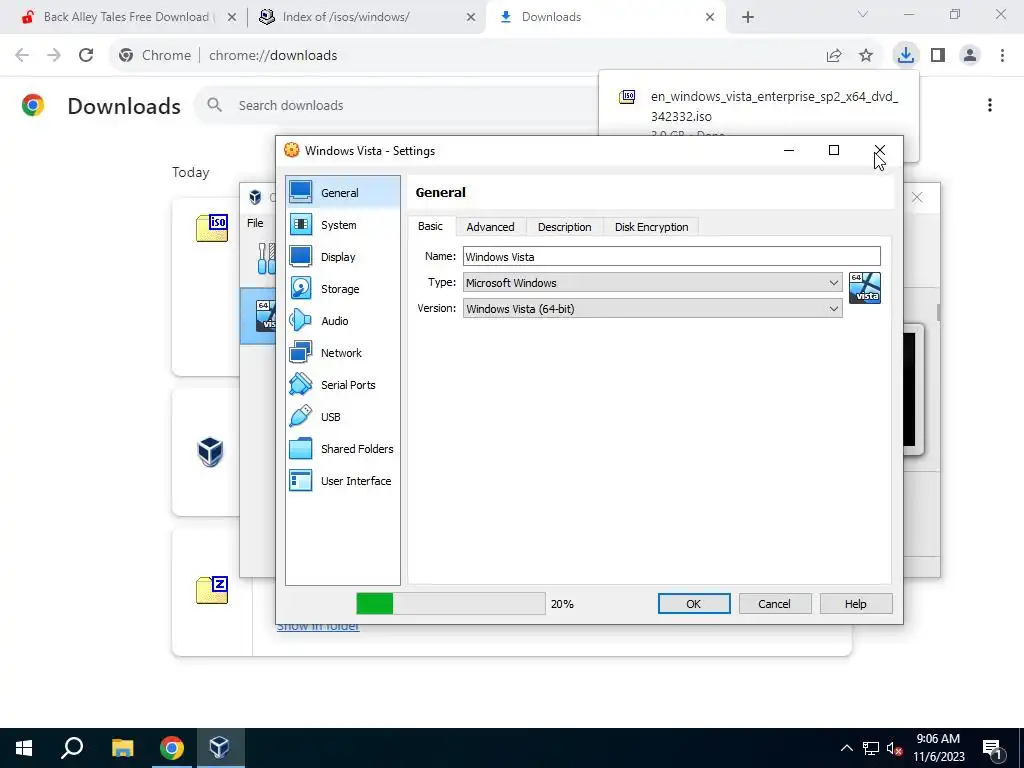Click the Chrome downloads toolbar icon
The height and width of the screenshot is (768, 1024).
point(905,55)
